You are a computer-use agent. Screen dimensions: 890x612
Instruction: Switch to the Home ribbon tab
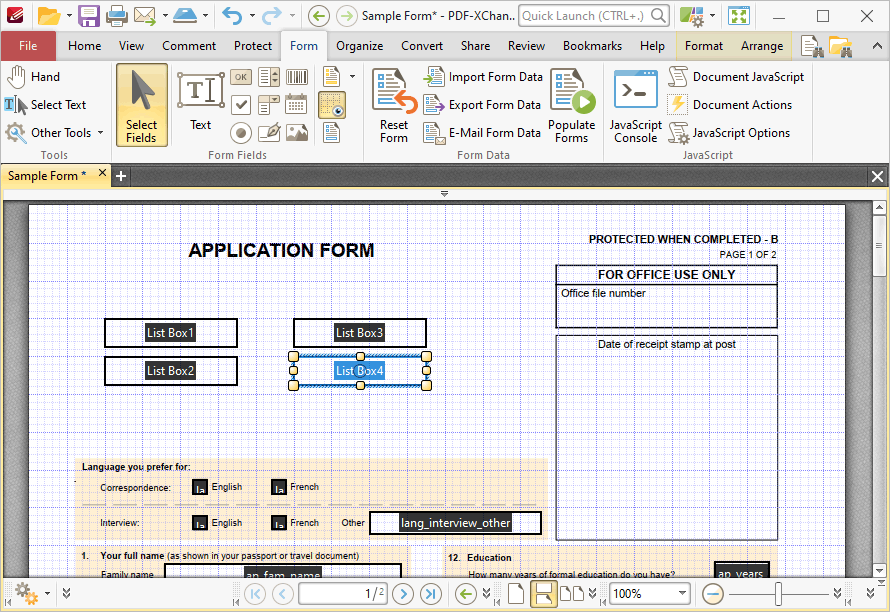(x=85, y=46)
